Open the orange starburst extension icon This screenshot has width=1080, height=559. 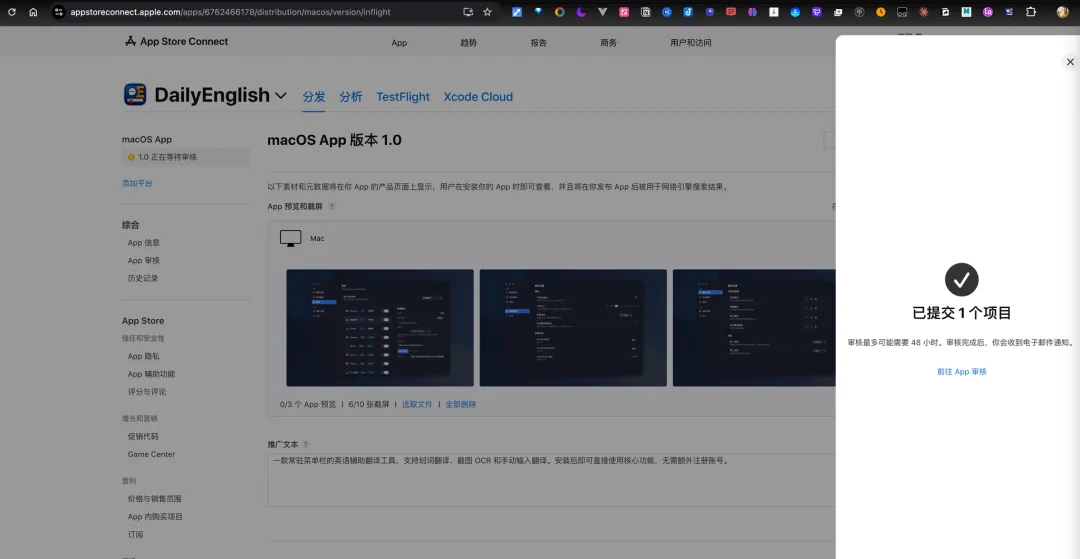[924, 12]
